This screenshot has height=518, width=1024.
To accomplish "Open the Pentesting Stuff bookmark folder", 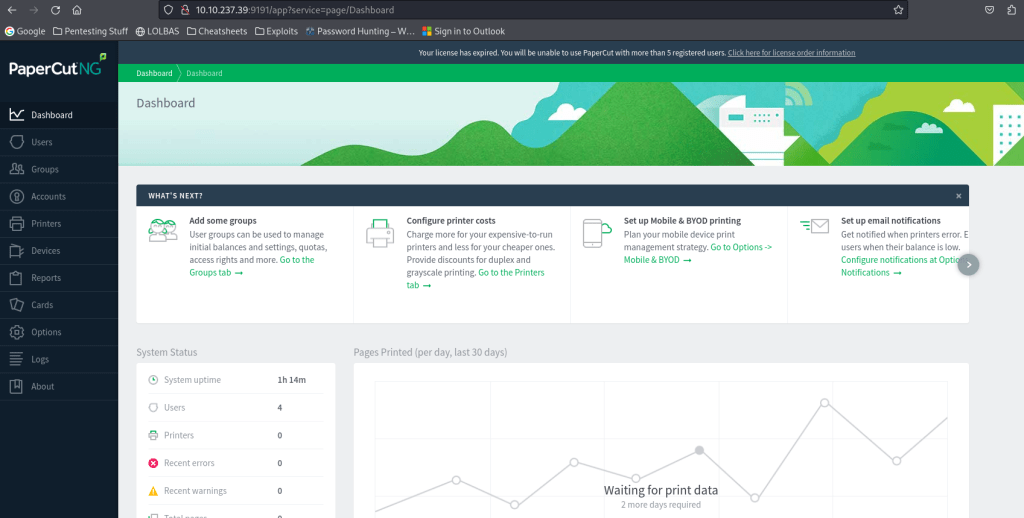I will pyautogui.click(x=90, y=31).
